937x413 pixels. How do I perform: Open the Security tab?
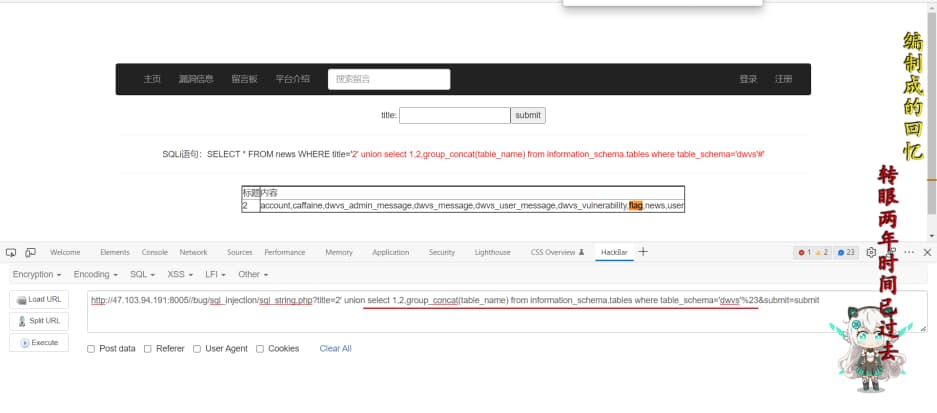coord(442,252)
